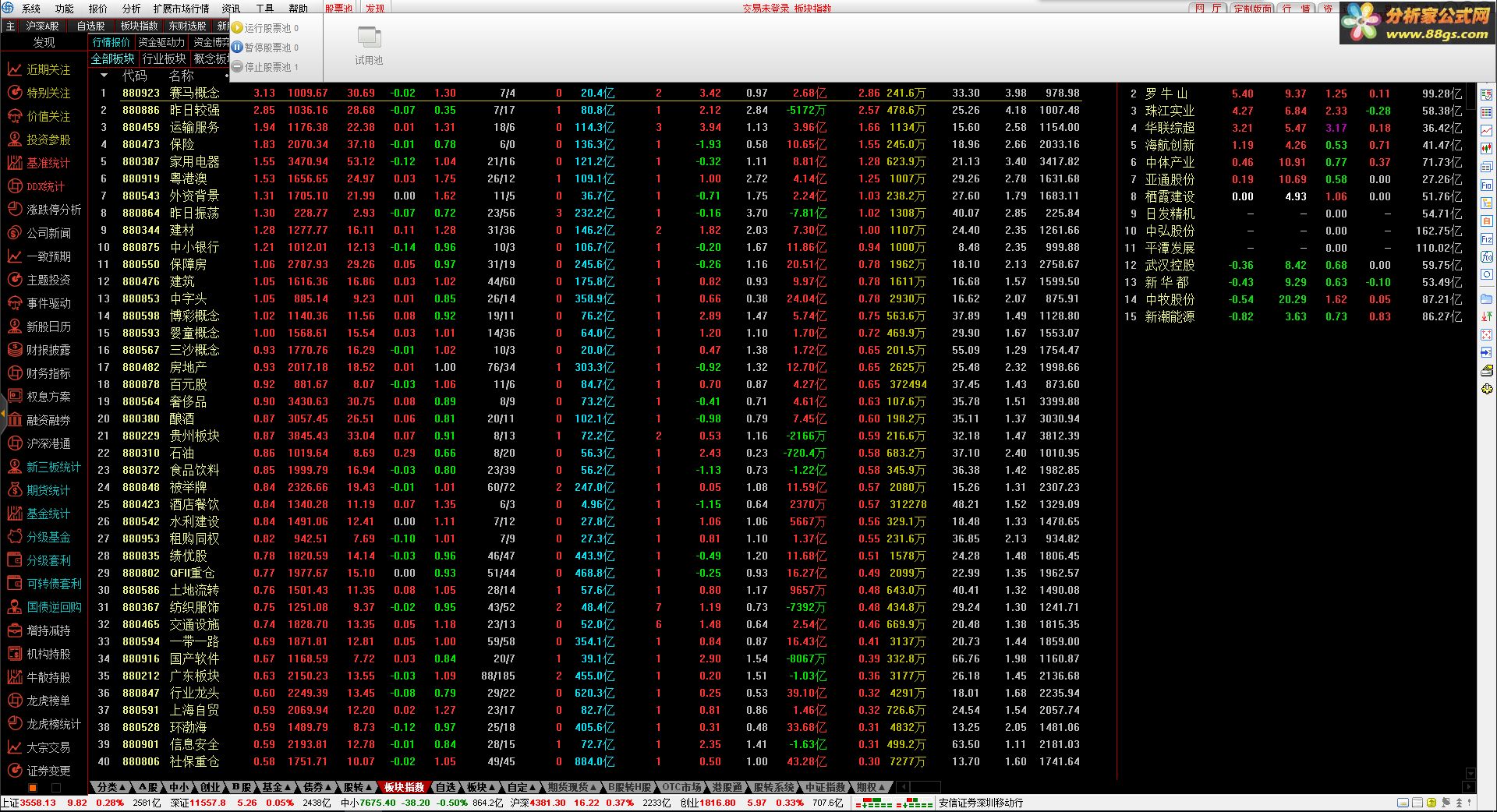Image resolution: width=1497 pixels, height=812 pixels.
Task: Open 特别关注 sidebar item
Action: click(x=39, y=93)
